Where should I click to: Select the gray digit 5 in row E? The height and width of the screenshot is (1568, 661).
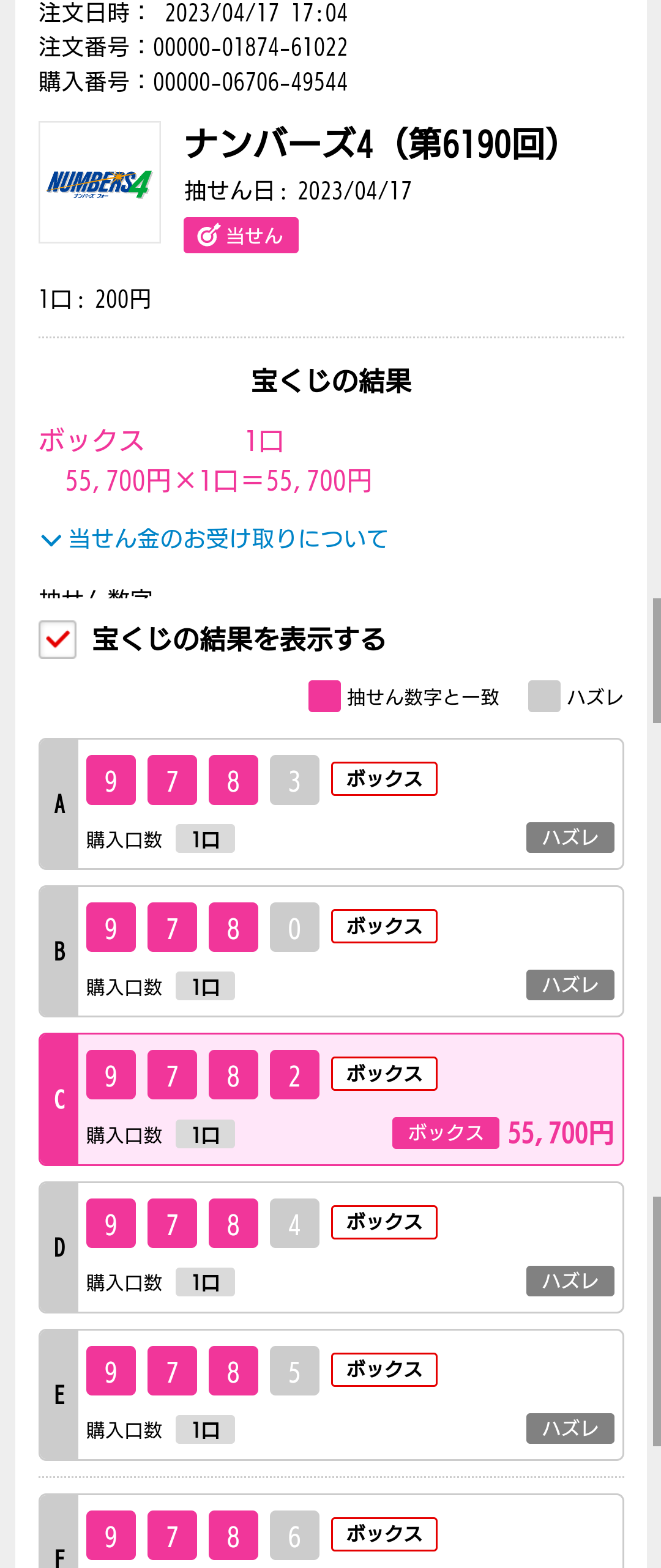(x=294, y=1371)
